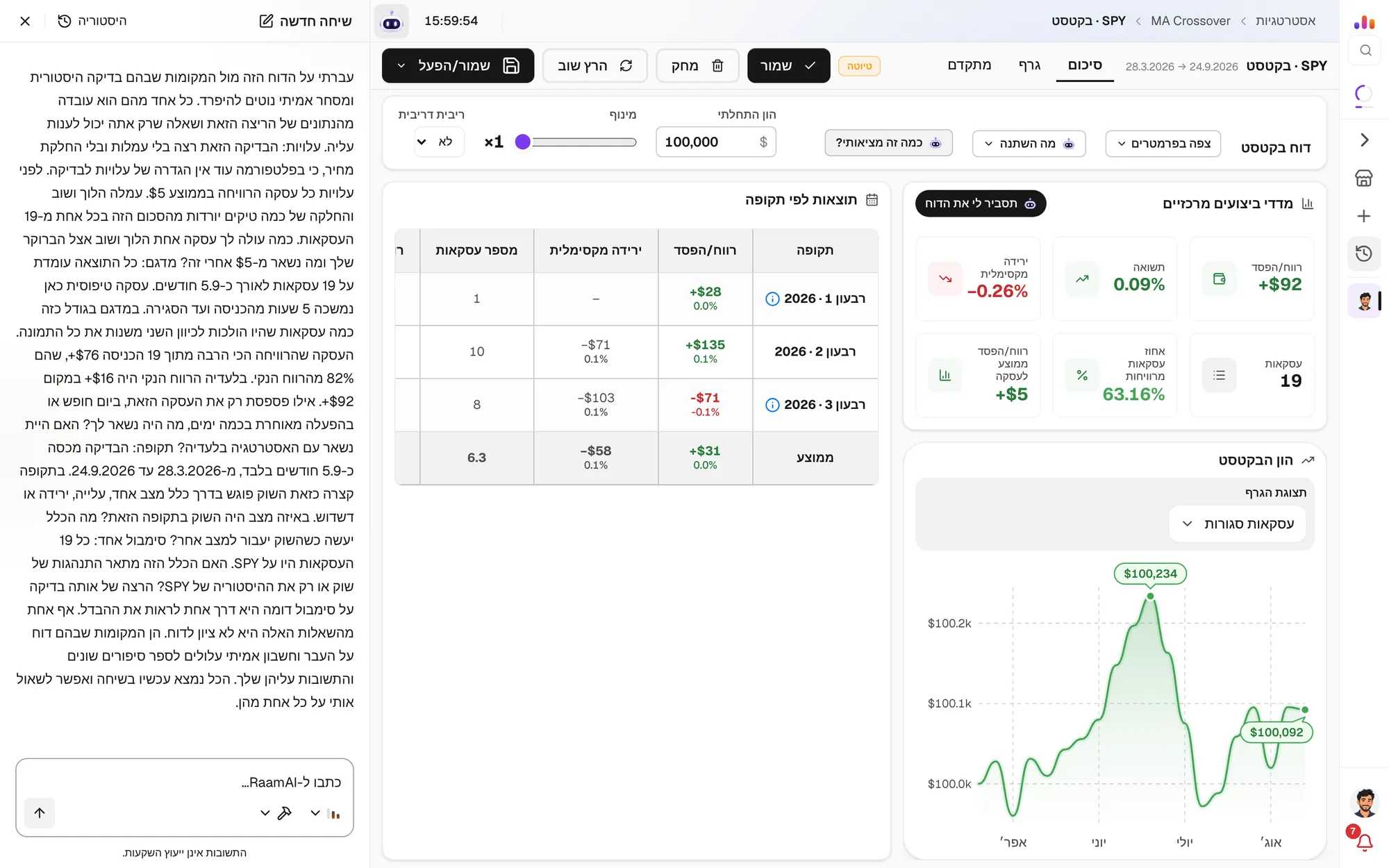Click the loading circle icon in sidebar
The width and height of the screenshot is (1389, 868).
[x=1364, y=94]
